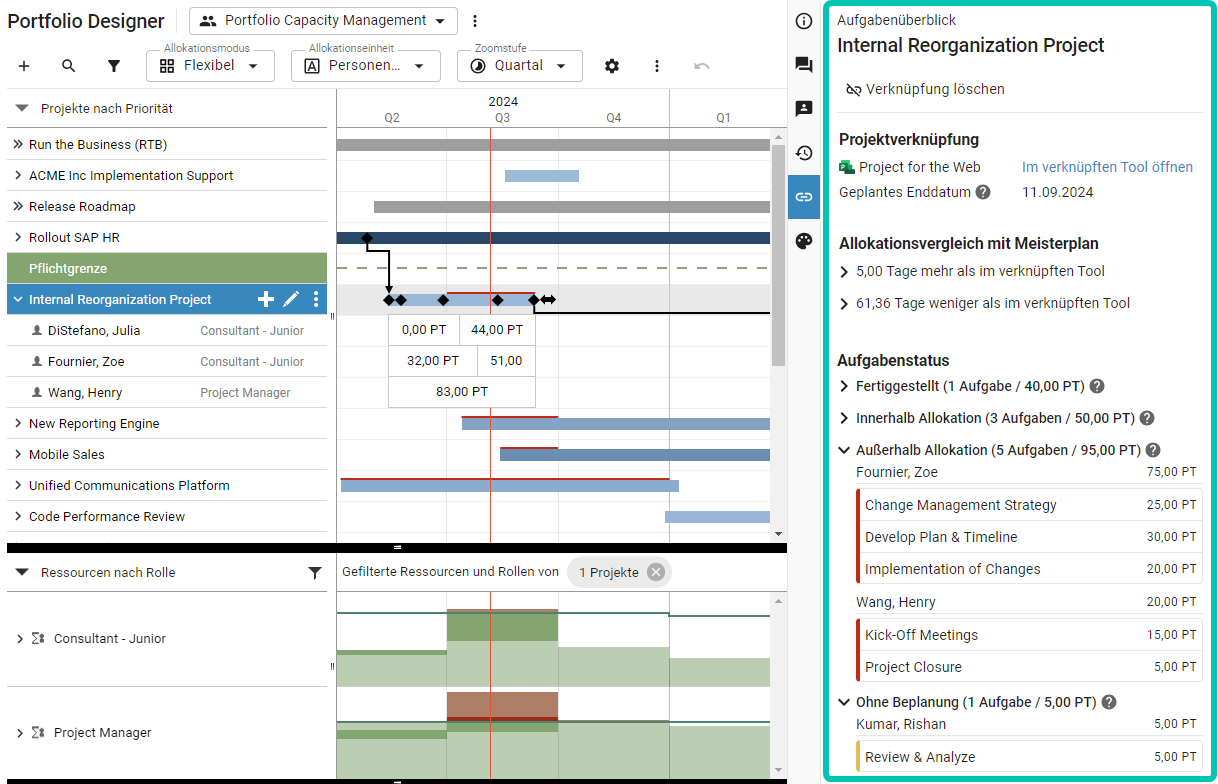Collapse Projekte nach Priorität triangle
The width and height of the screenshot is (1218, 784).
pos(22,108)
